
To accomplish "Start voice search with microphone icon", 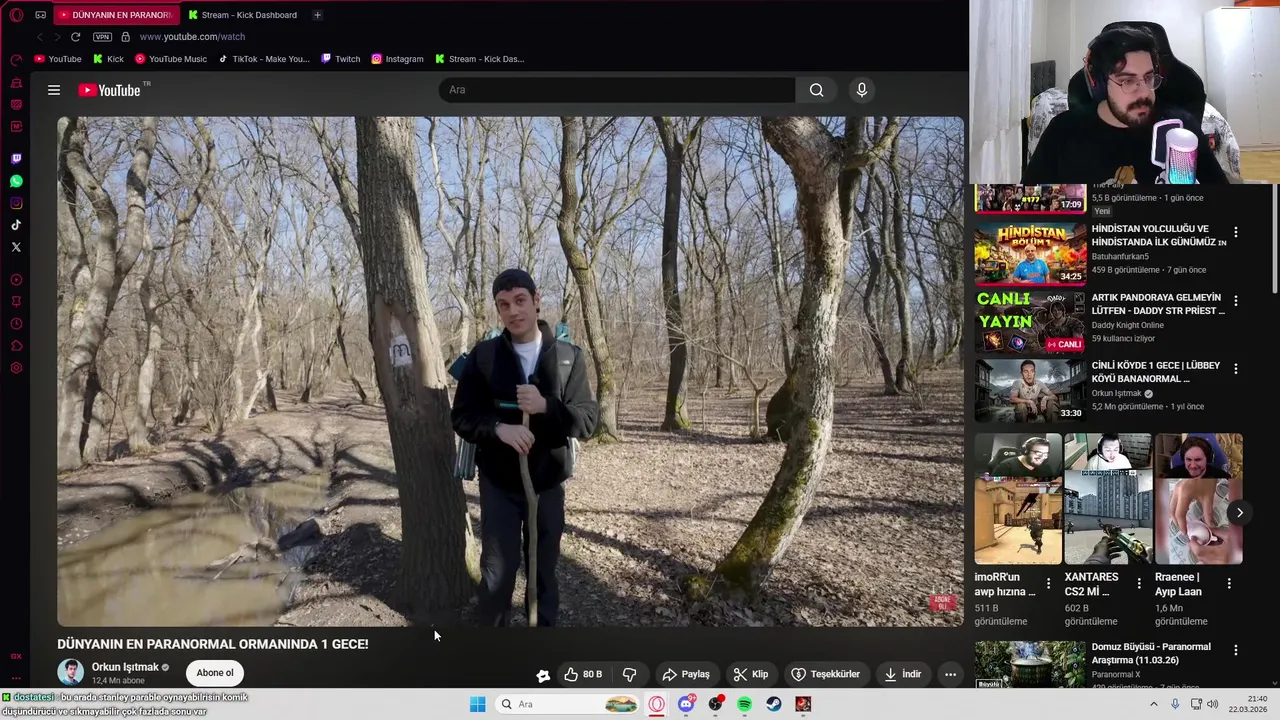I will [862, 90].
